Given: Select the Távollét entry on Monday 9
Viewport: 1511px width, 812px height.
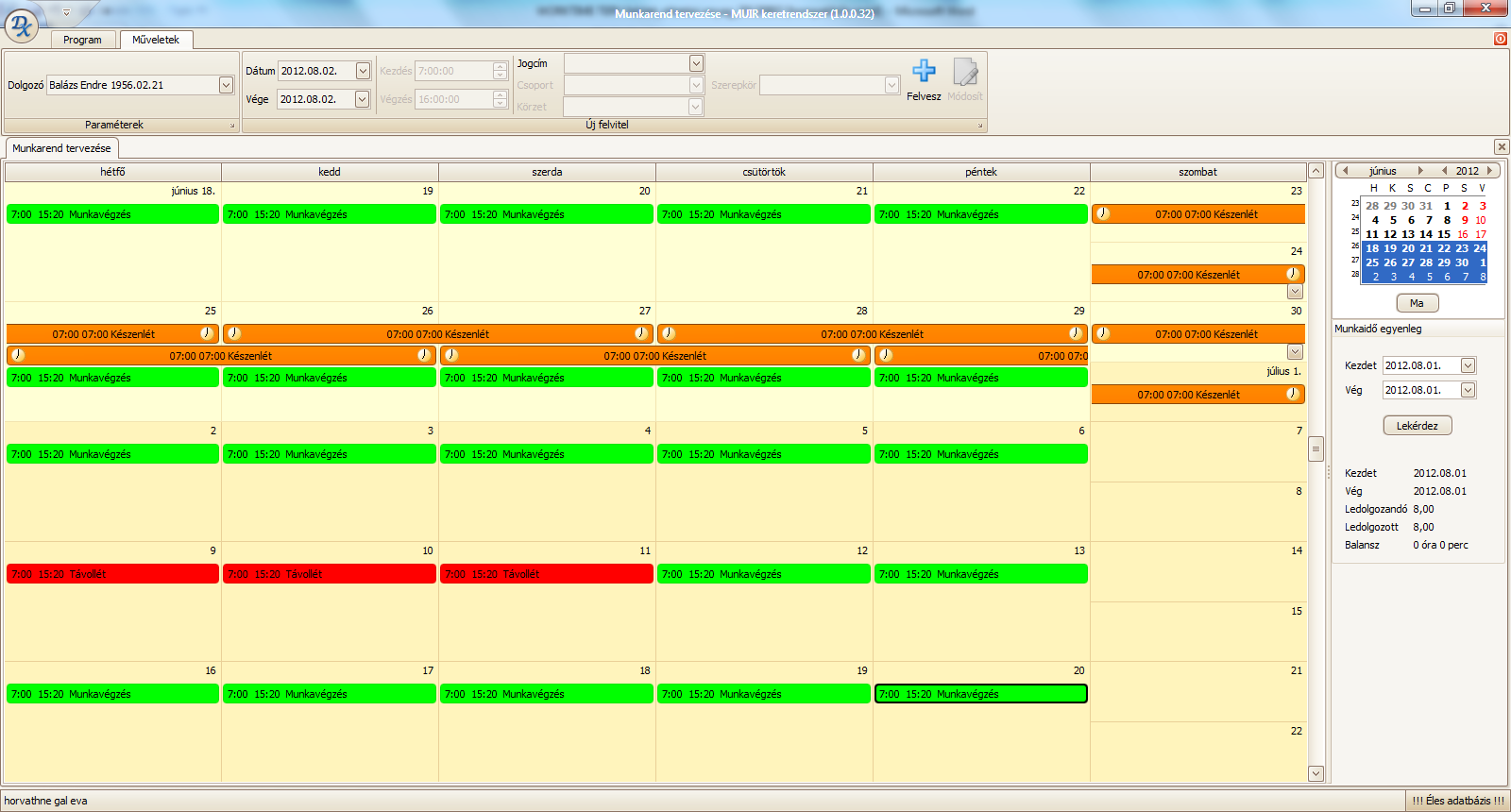Looking at the screenshot, I should click(x=112, y=574).
